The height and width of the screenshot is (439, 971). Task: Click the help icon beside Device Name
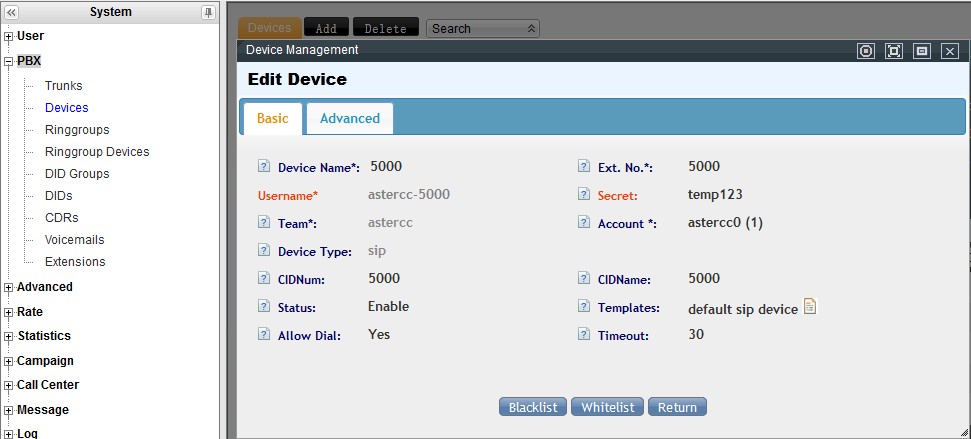click(x=264, y=167)
